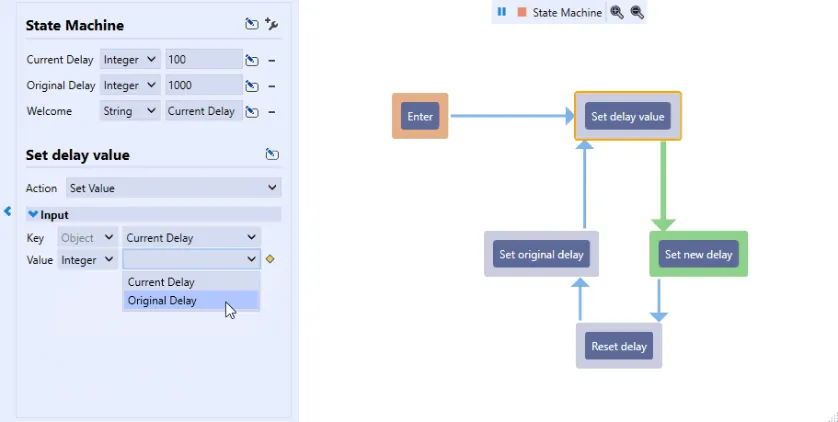838x422 pixels.
Task: Click the green transition arrow to Set new delay
Action: point(663,186)
